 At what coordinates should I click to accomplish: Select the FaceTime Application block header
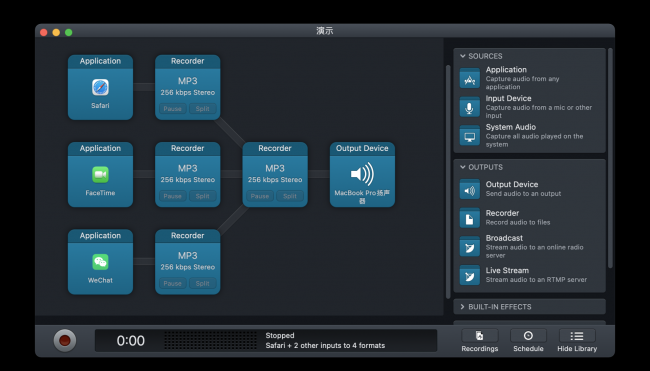pos(100,148)
